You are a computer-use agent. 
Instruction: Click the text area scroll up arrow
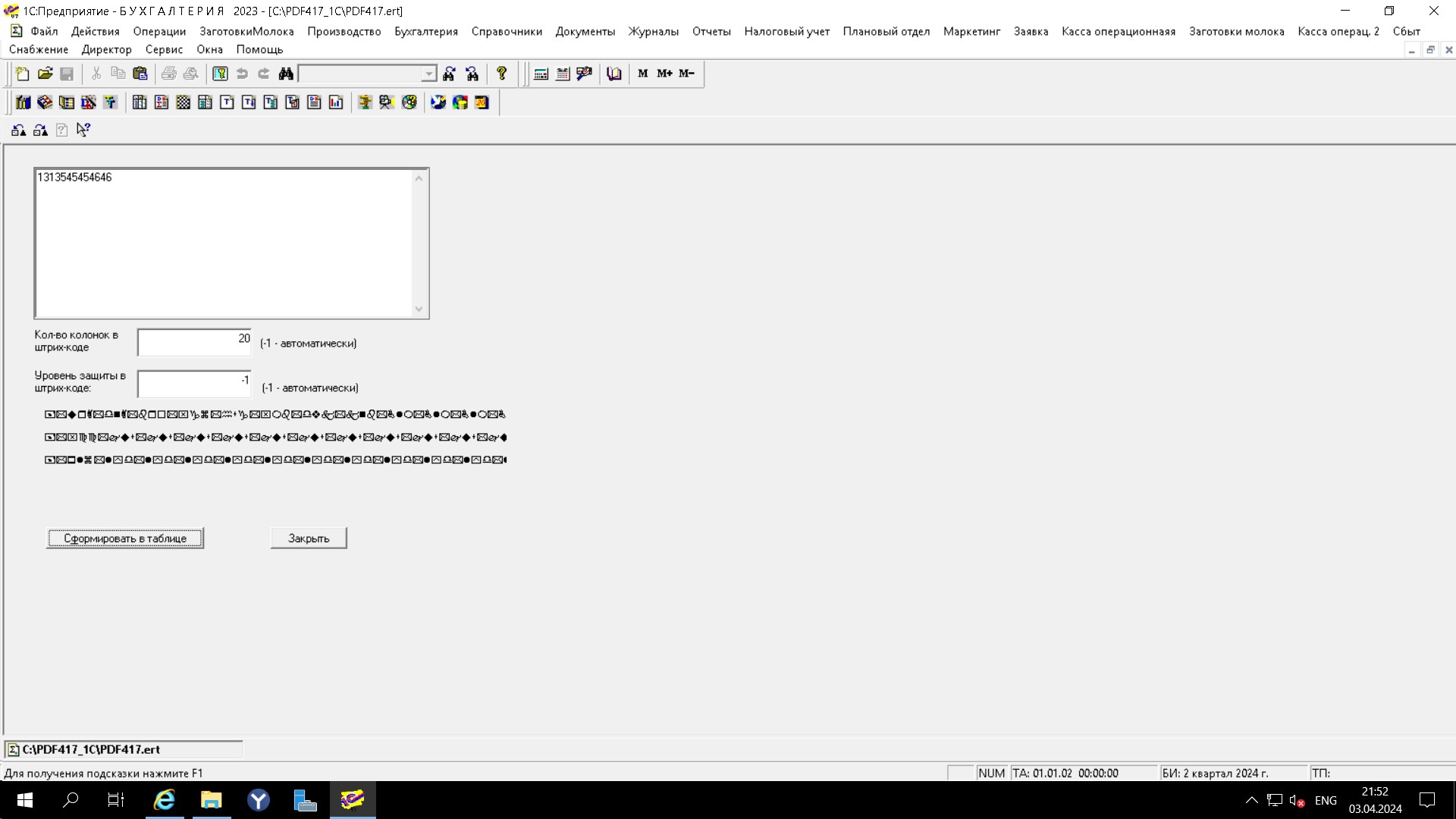pyautogui.click(x=419, y=178)
